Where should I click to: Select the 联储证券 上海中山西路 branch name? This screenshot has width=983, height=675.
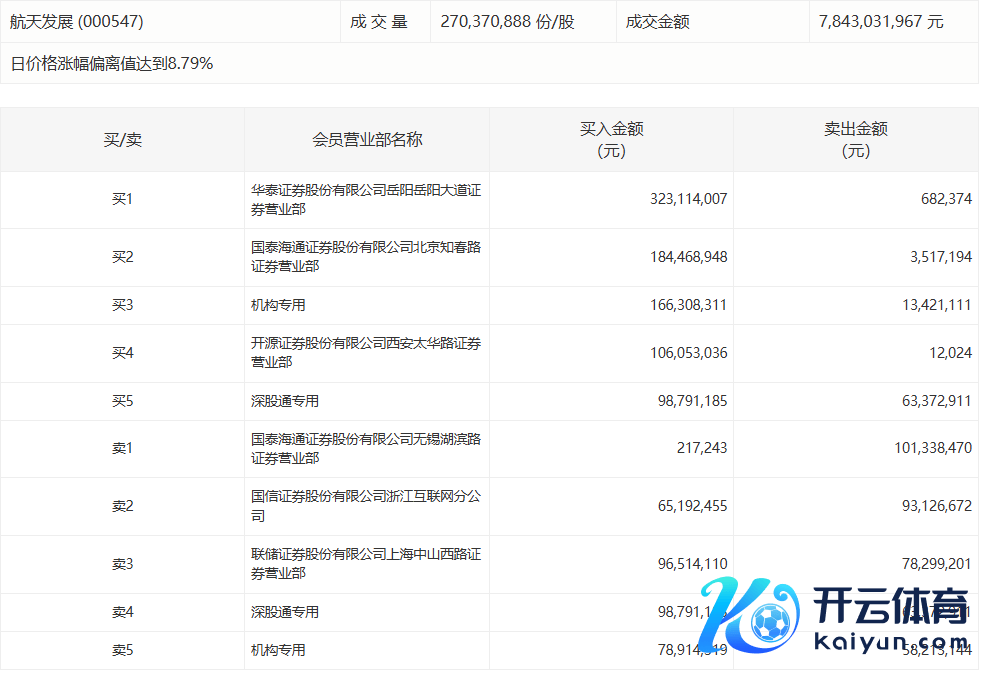pyautogui.click(x=366, y=564)
